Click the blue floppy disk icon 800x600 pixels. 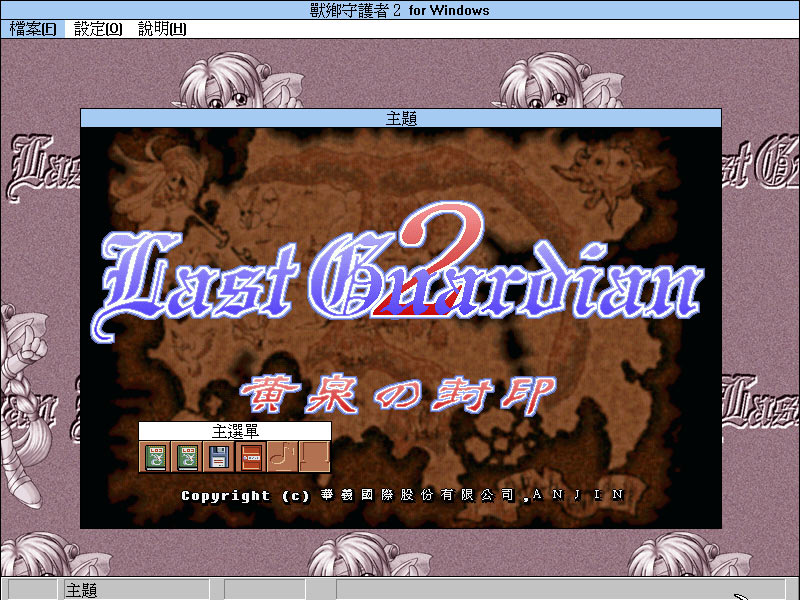[219, 457]
